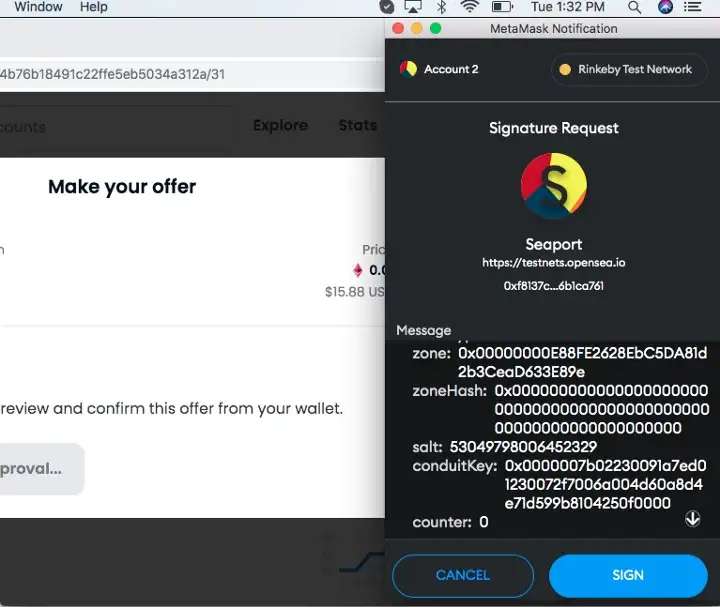
Task: Click the Bluetooth icon in menu bar
Action: 441,7
